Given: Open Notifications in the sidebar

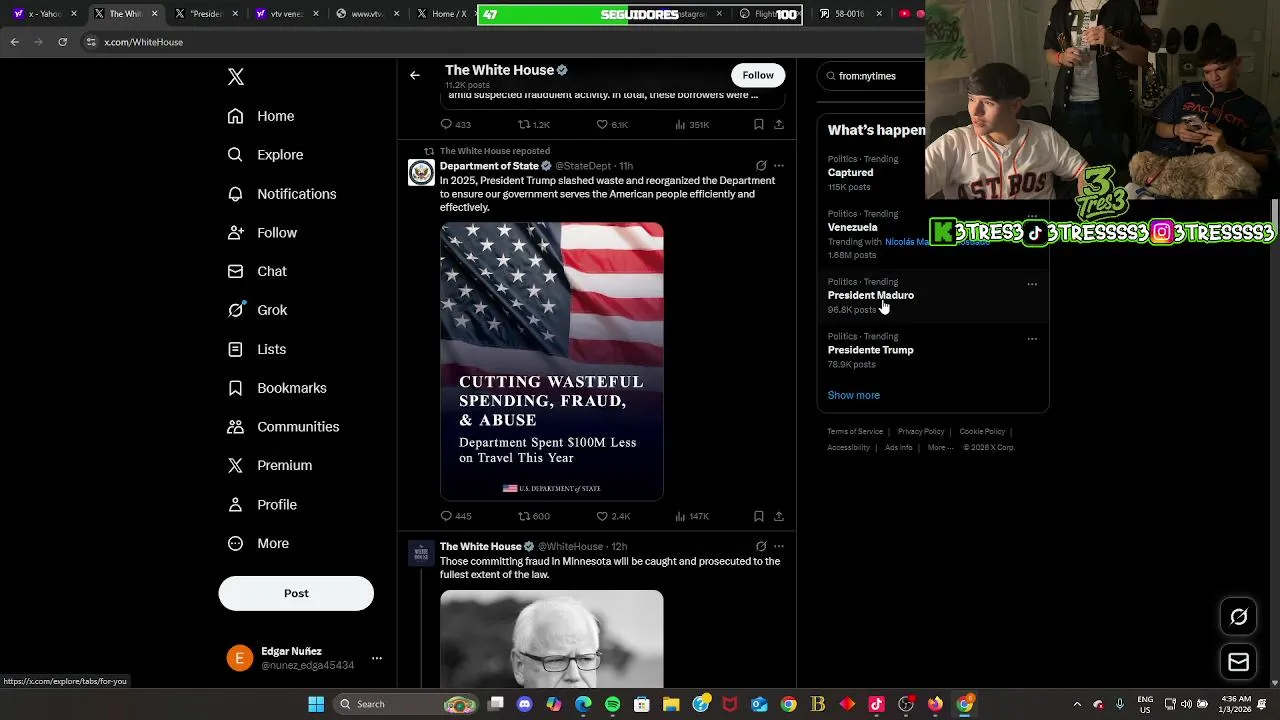Looking at the screenshot, I should [282, 194].
